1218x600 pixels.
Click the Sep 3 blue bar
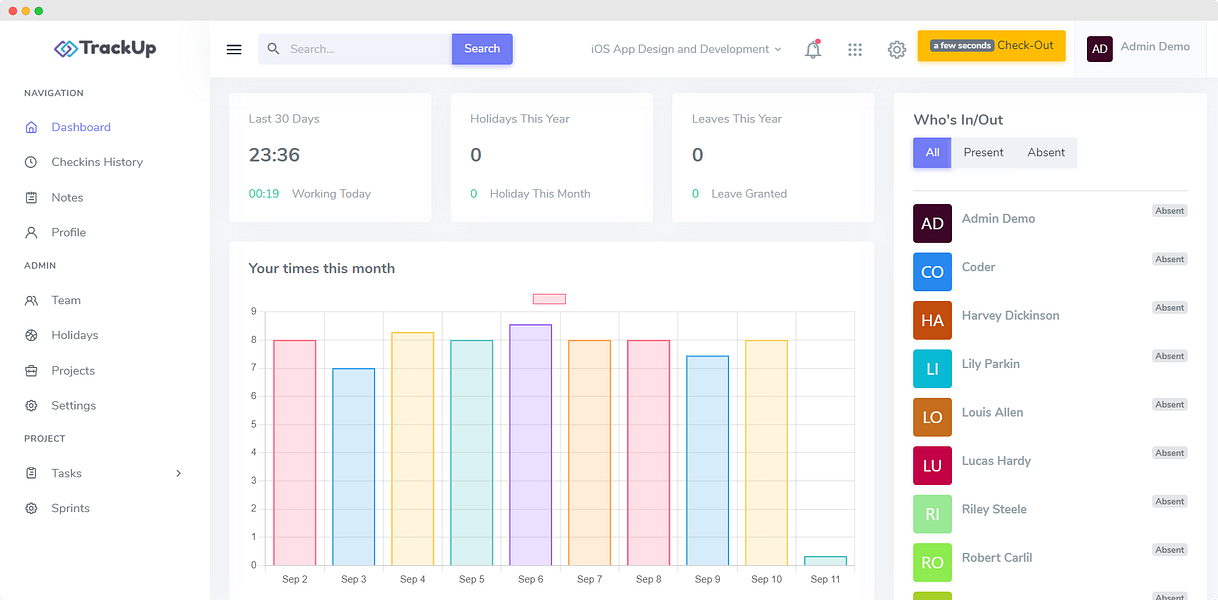(x=354, y=467)
